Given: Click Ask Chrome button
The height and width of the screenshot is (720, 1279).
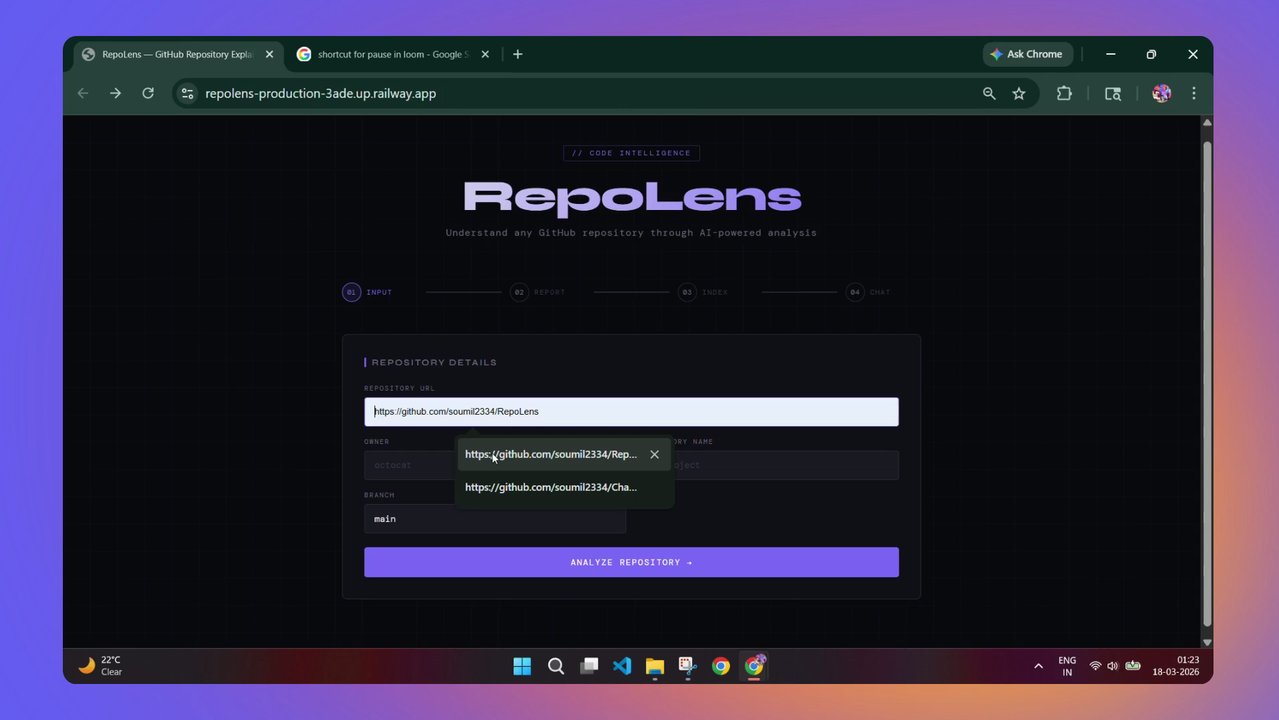Looking at the screenshot, I should (x=1028, y=54).
